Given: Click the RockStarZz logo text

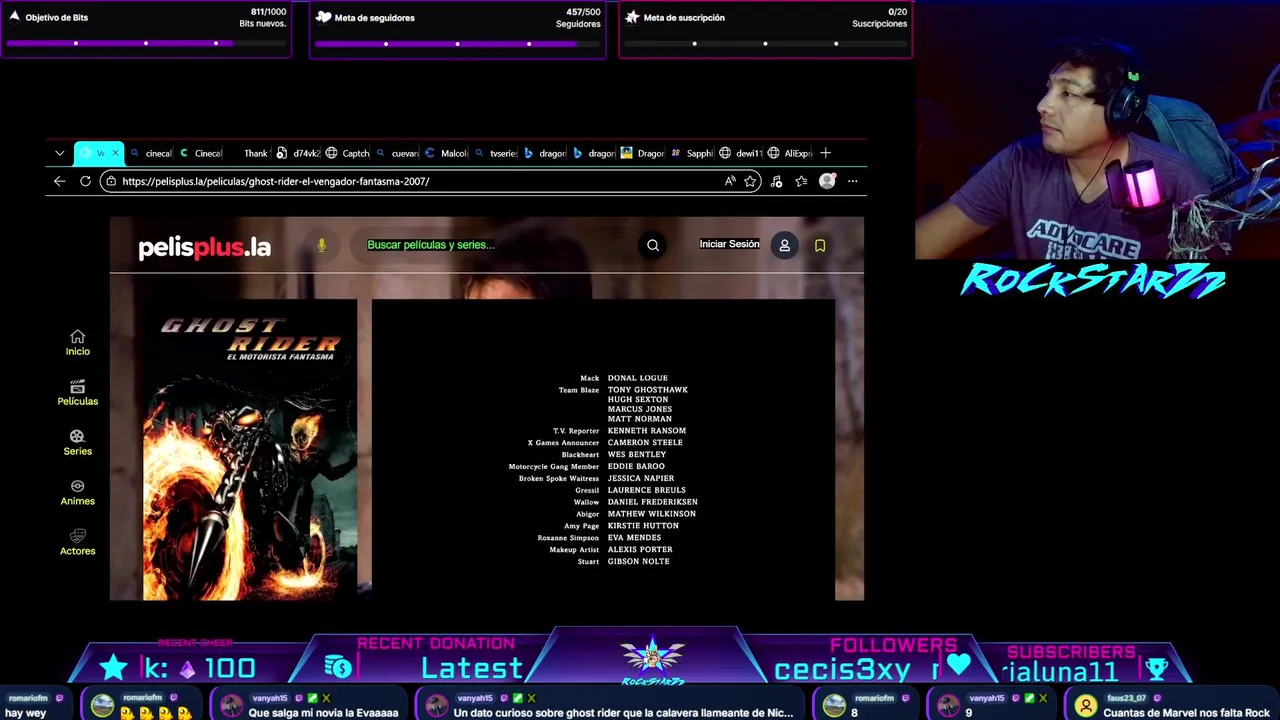Looking at the screenshot, I should click(x=1093, y=281).
